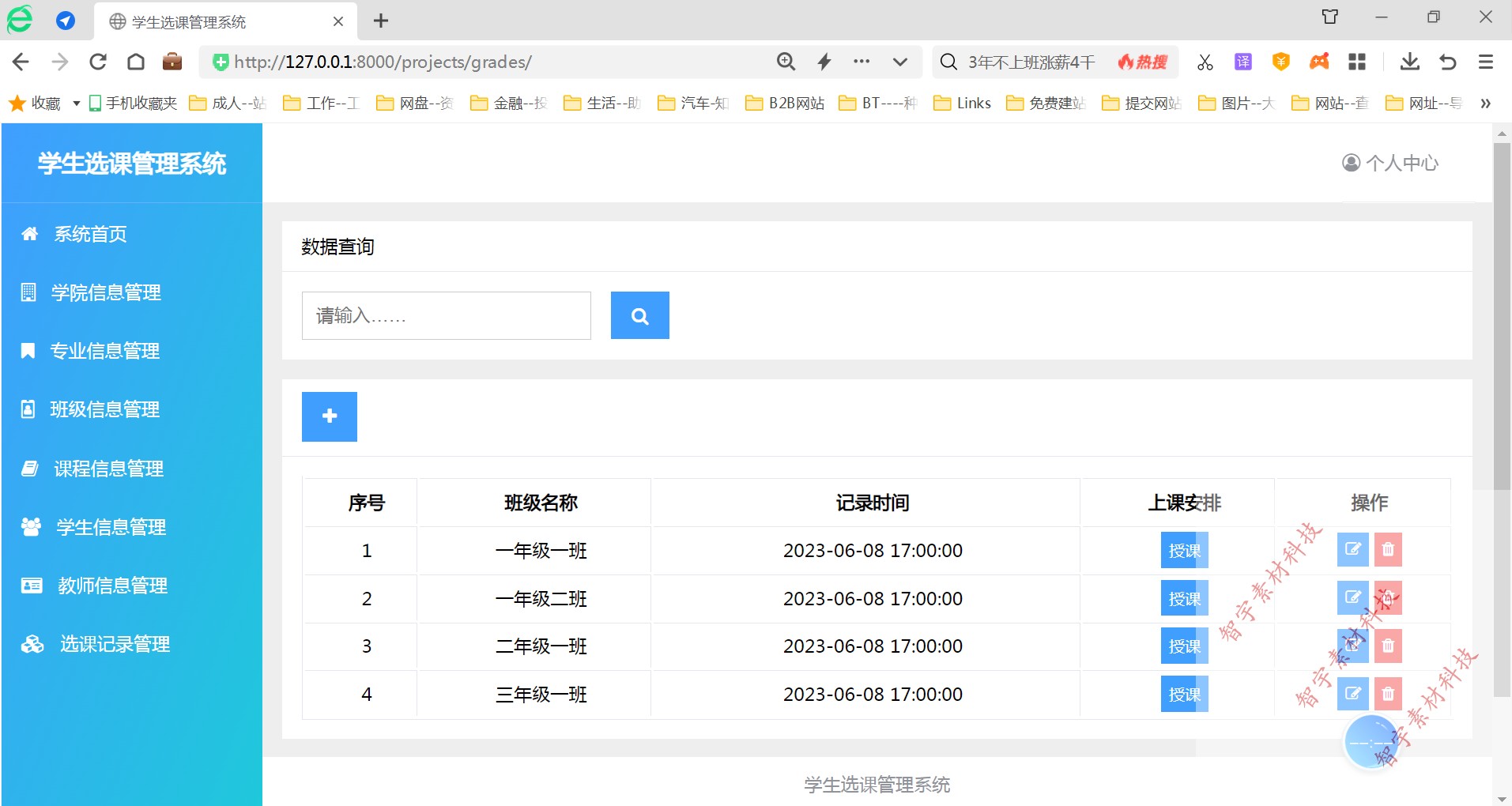Expand the 收藏 bookmarks dropdown arrow
Screen dimensions: 1512x806
76,103
